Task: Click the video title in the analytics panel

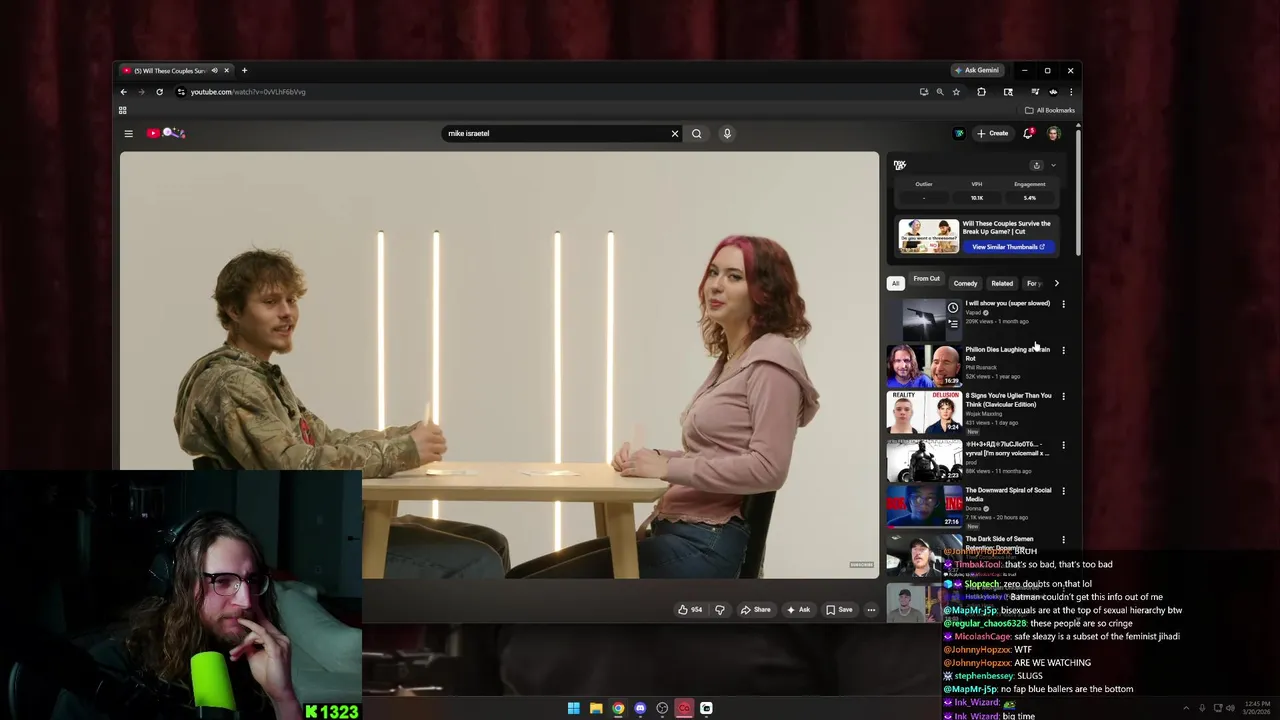Action: click(1006, 227)
